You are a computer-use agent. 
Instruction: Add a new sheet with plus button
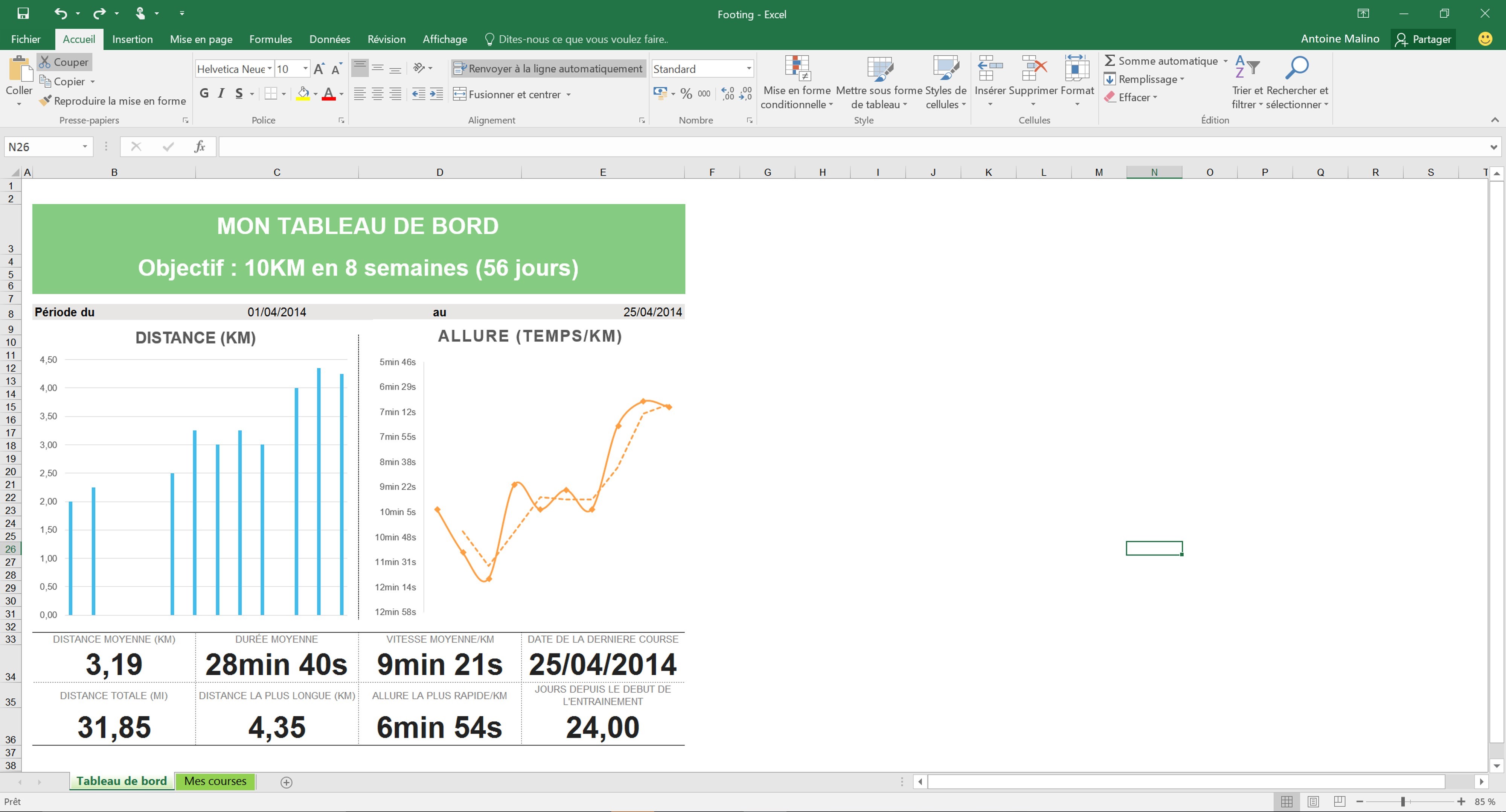pyautogui.click(x=287, y=782)
